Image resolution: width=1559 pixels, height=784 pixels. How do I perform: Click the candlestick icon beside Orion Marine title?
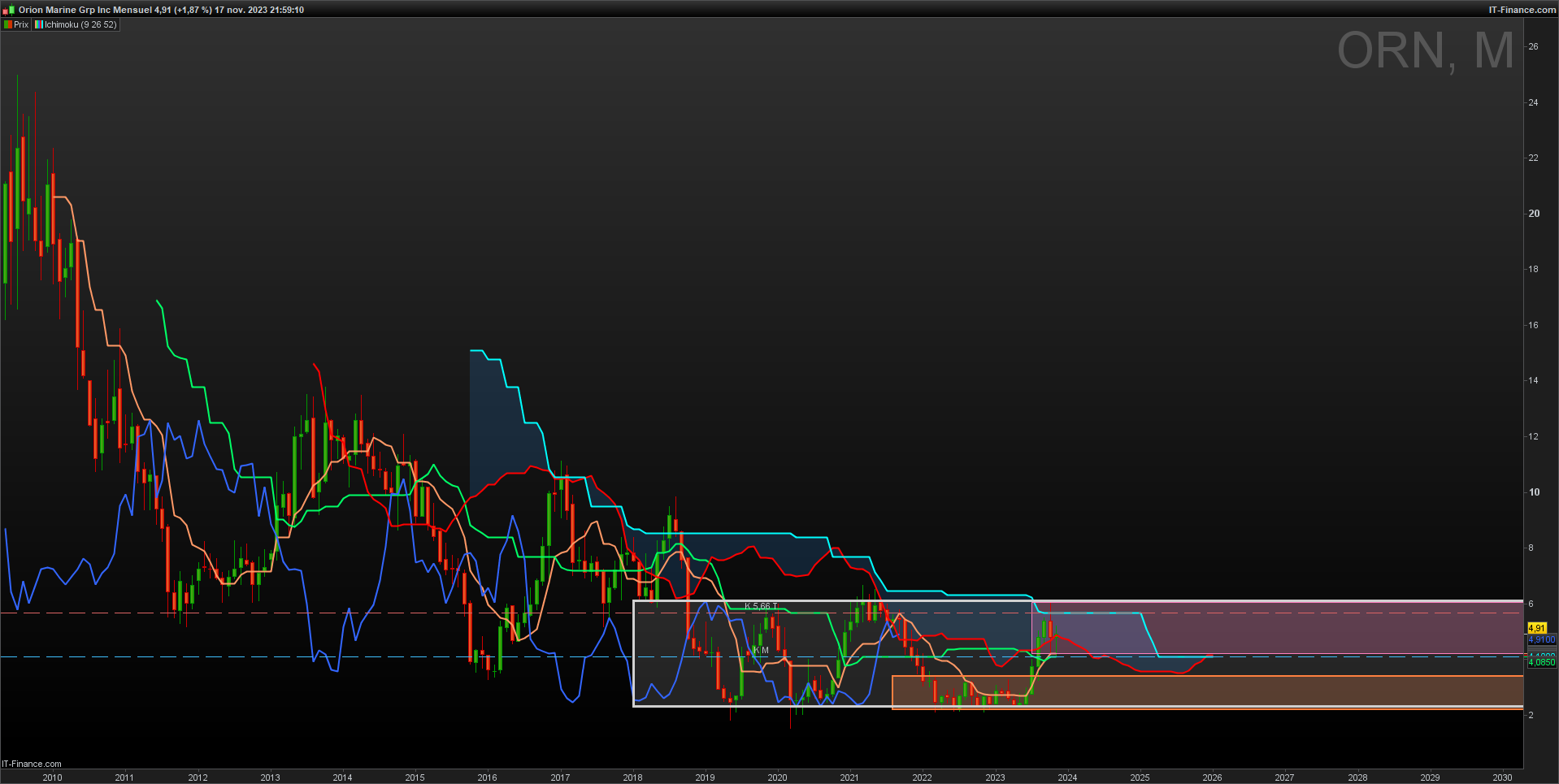click(x=9, y=10)
